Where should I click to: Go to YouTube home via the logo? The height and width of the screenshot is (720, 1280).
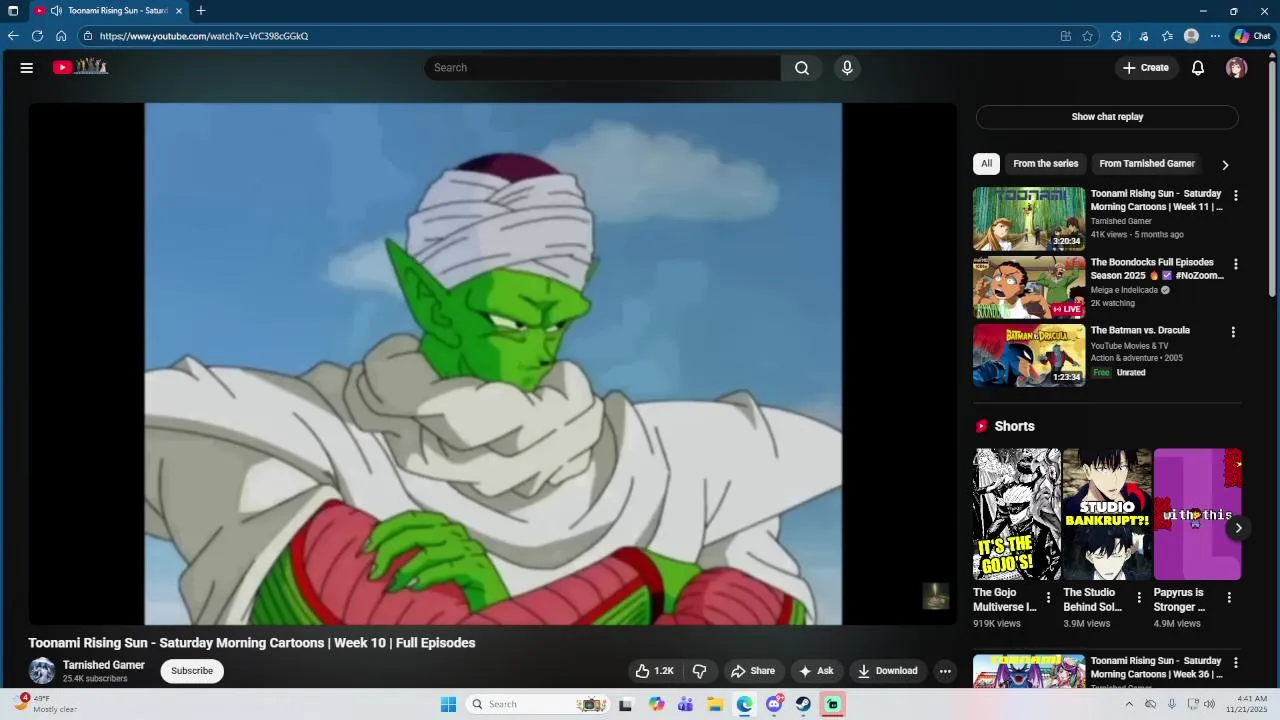80,67
